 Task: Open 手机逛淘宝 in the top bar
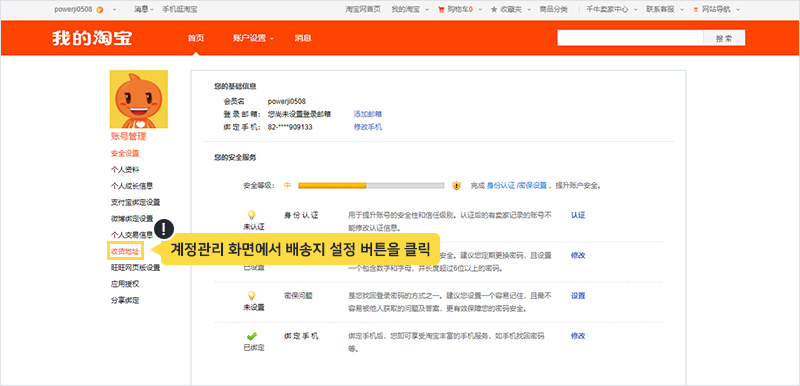coord(180,9)
